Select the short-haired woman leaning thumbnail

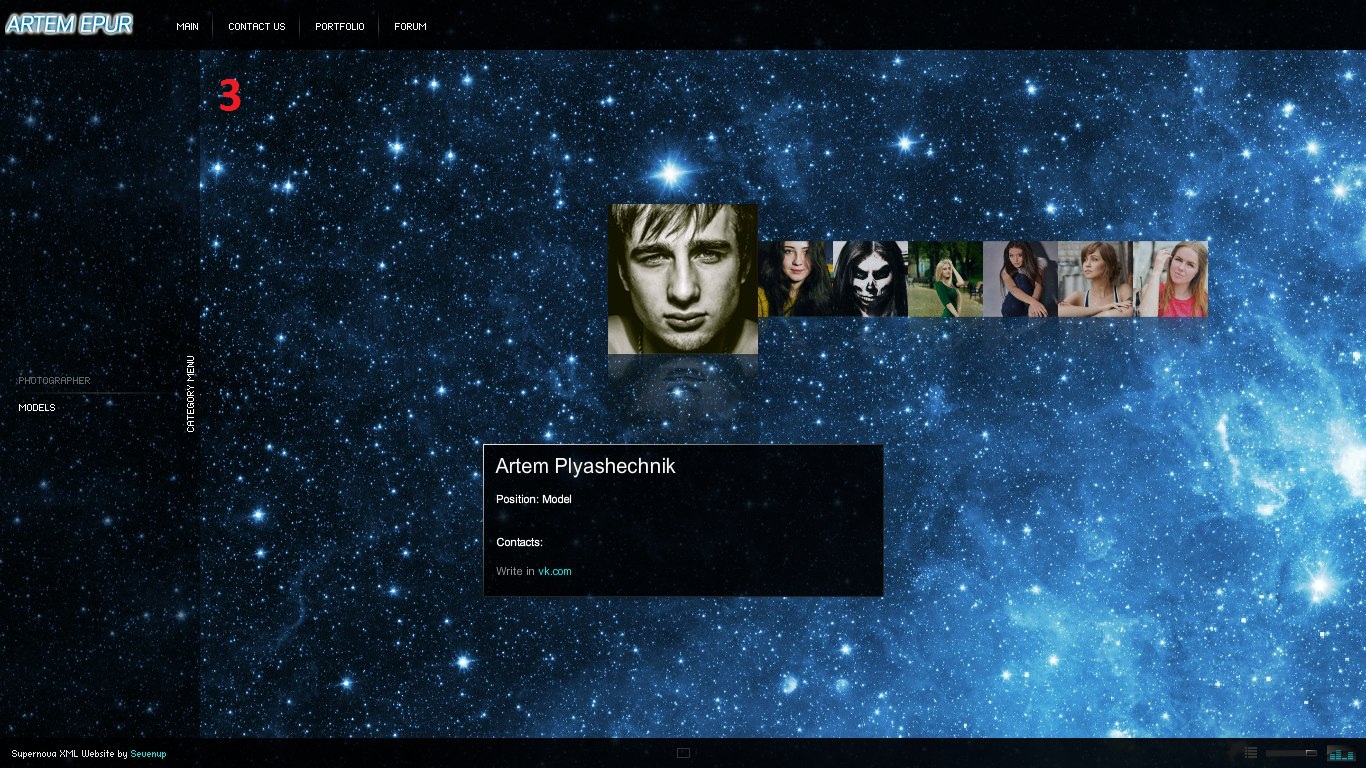coord(1095,279)
